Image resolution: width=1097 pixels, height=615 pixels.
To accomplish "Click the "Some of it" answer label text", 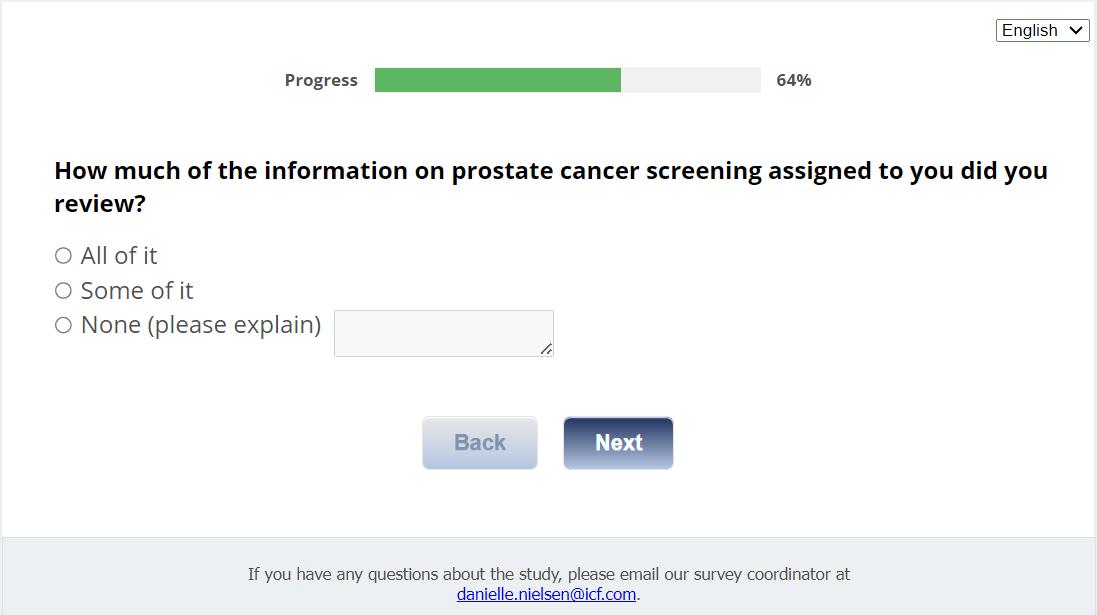I will tap(137, 291).
